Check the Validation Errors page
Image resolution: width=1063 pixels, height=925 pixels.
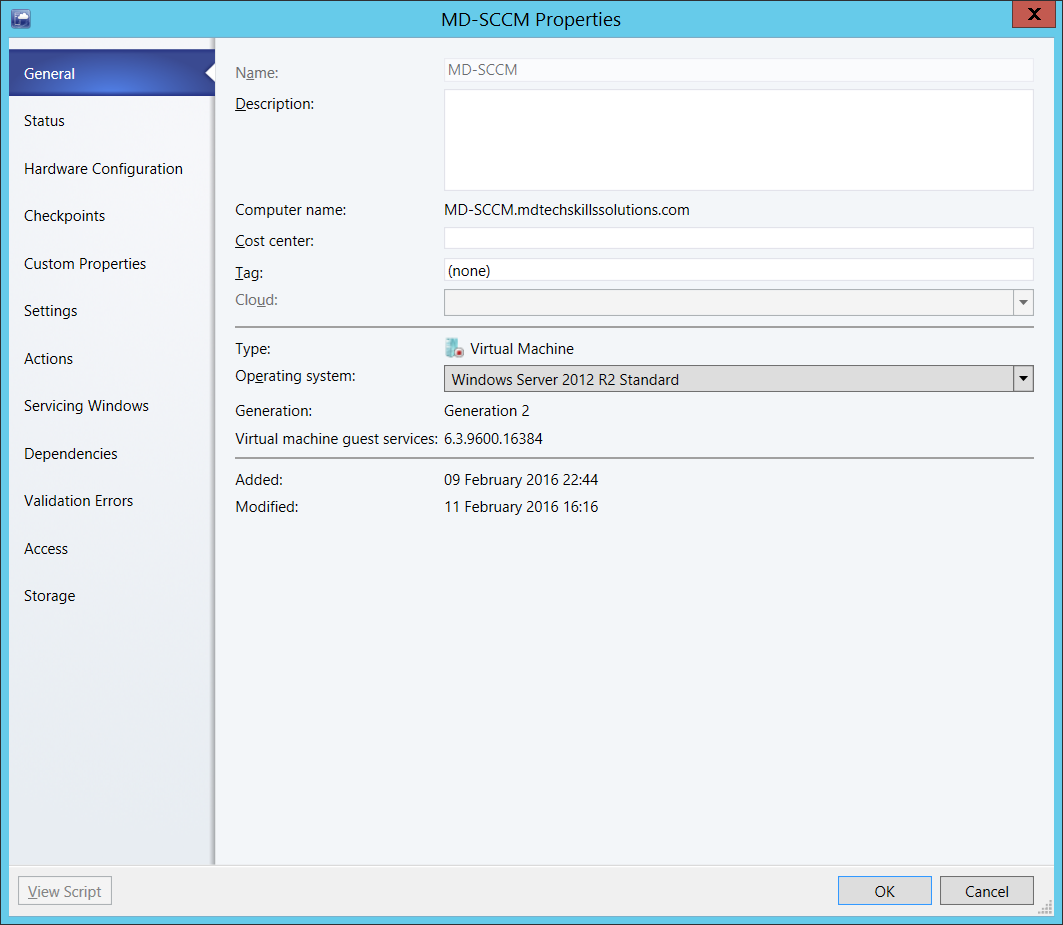(78, 500)
